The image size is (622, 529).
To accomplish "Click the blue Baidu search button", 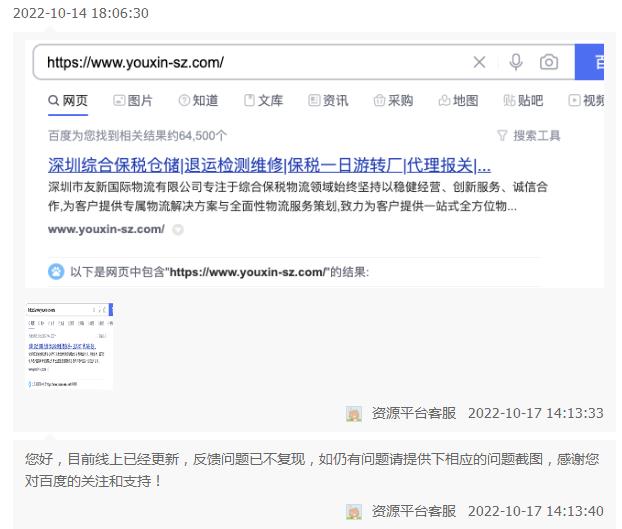I will (x=589, y=62).
